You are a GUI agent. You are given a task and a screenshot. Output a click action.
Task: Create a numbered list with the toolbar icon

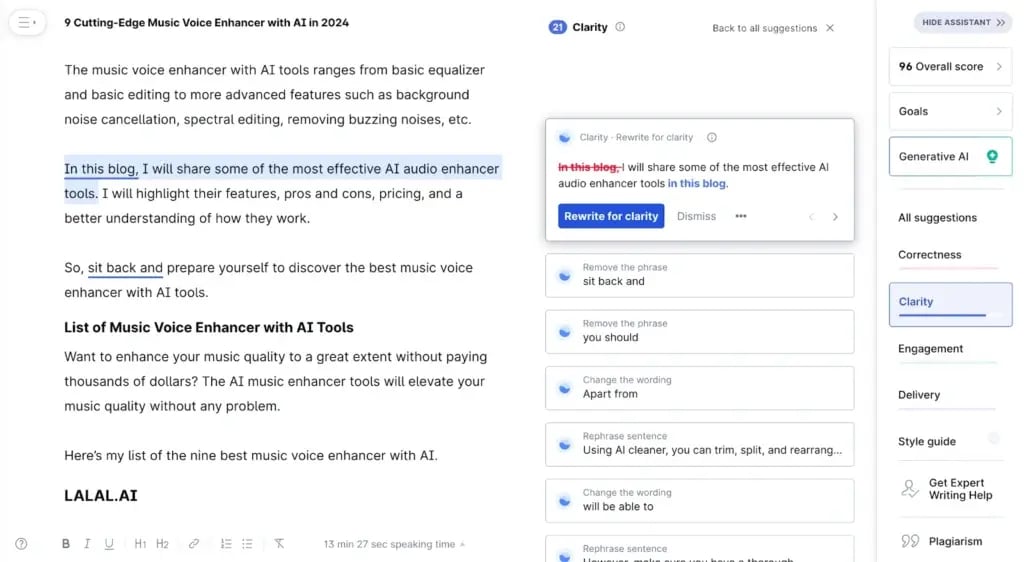pos(226,544)
